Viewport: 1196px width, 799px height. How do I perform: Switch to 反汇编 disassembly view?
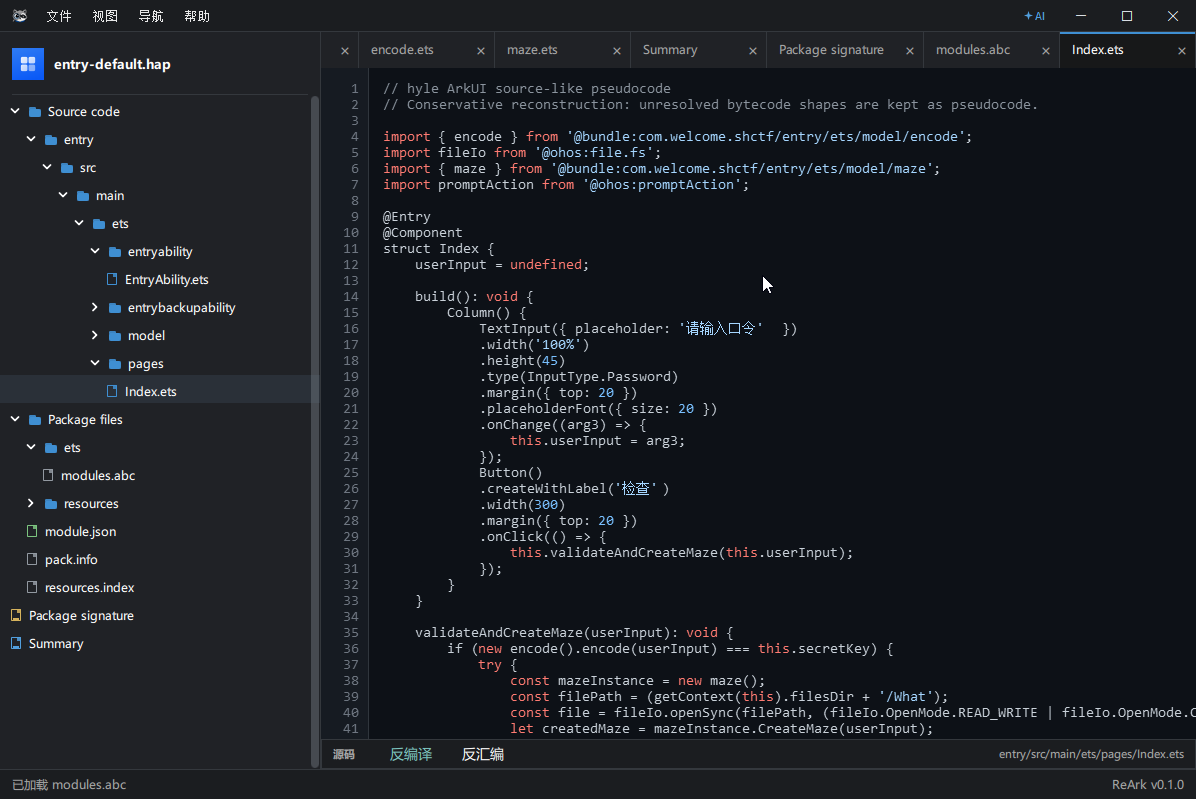pyautogui.click(x=482, y=754)
